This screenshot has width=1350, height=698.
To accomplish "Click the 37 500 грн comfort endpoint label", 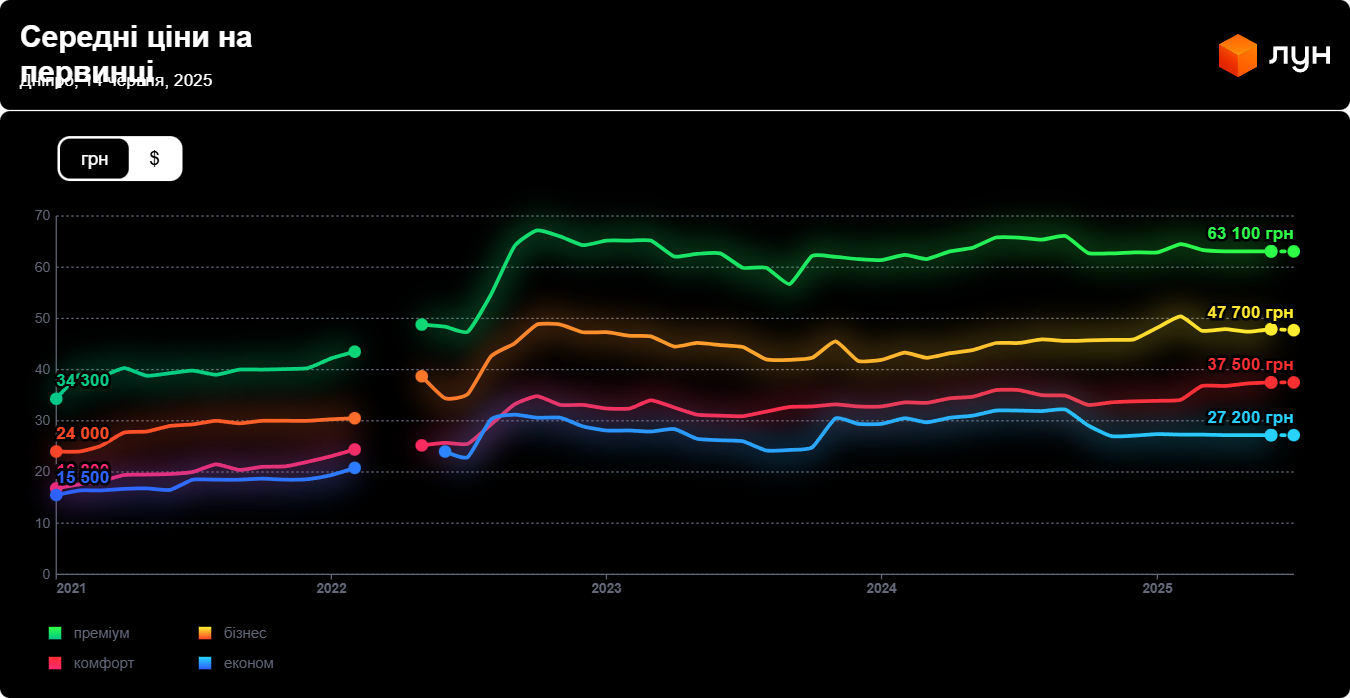I will (1250, 365).
